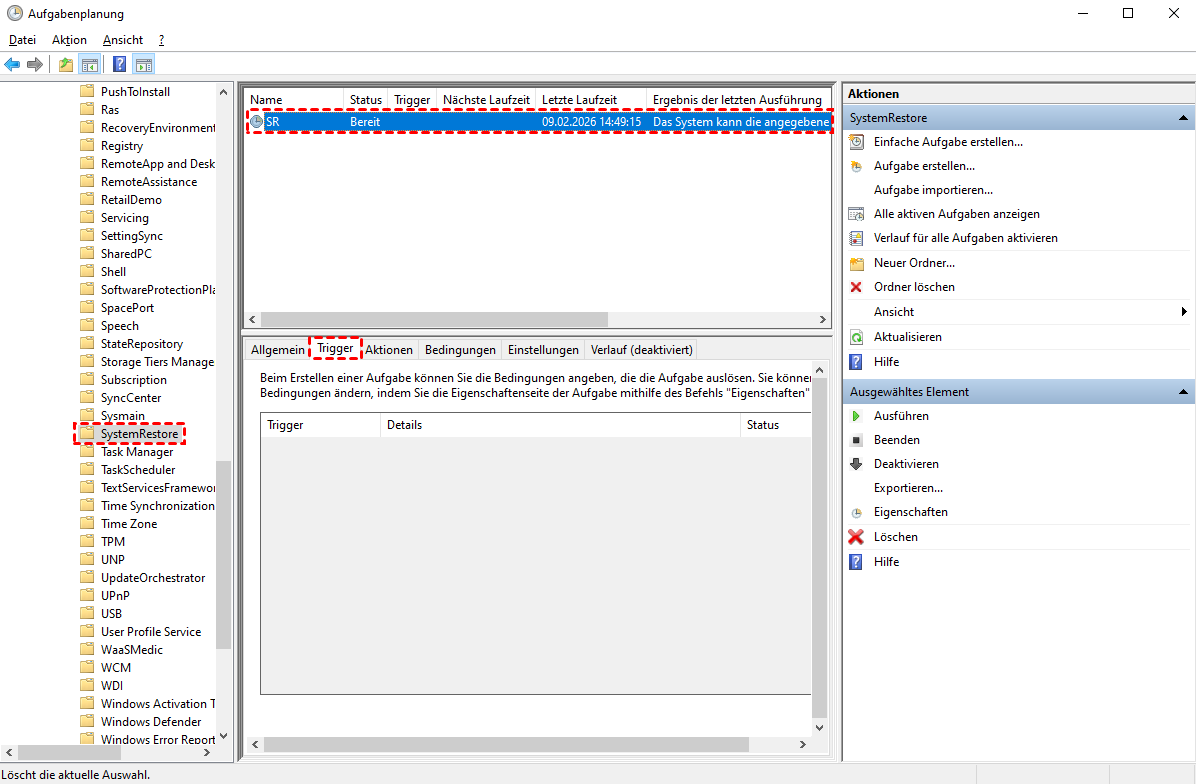Sort by Letzte Laufzeit column header
This screenshot has width=1196, height=784.
coord(579,100)
